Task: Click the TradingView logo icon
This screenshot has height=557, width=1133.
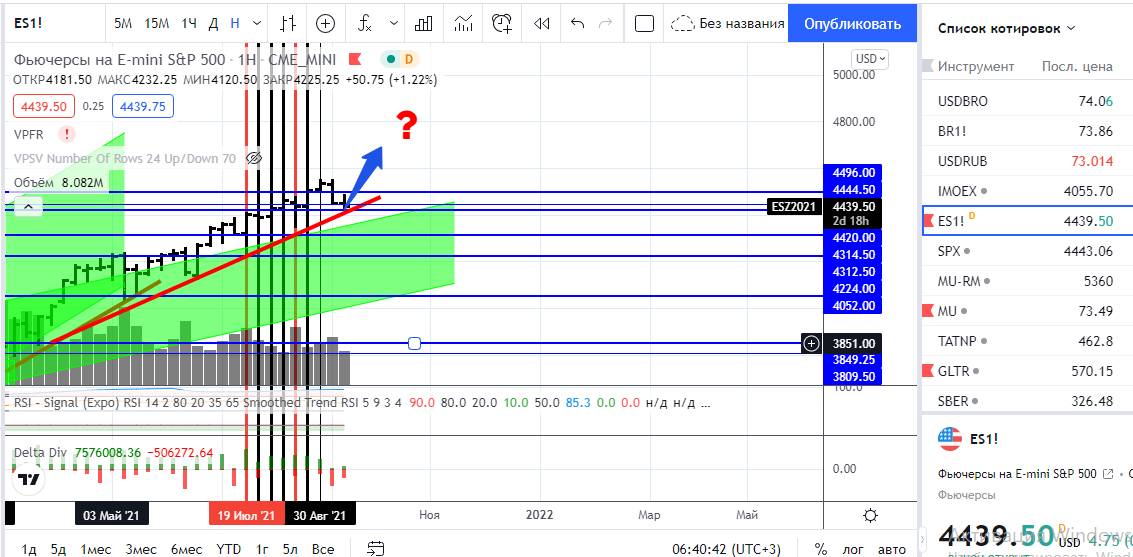Action: 29,479
